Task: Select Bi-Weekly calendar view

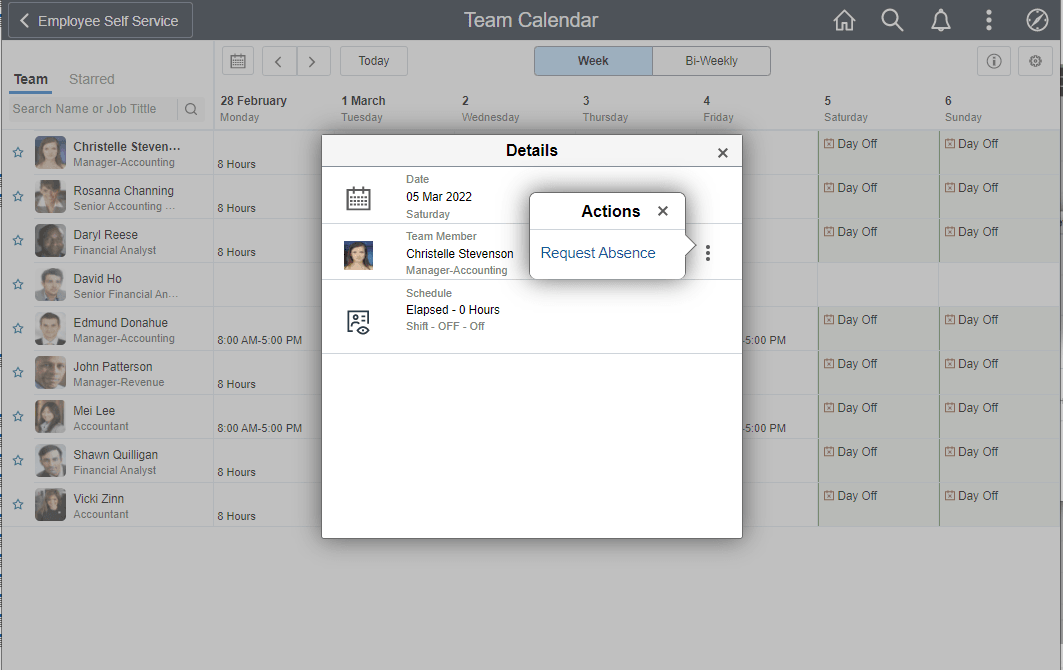Action: click(711, 60)
